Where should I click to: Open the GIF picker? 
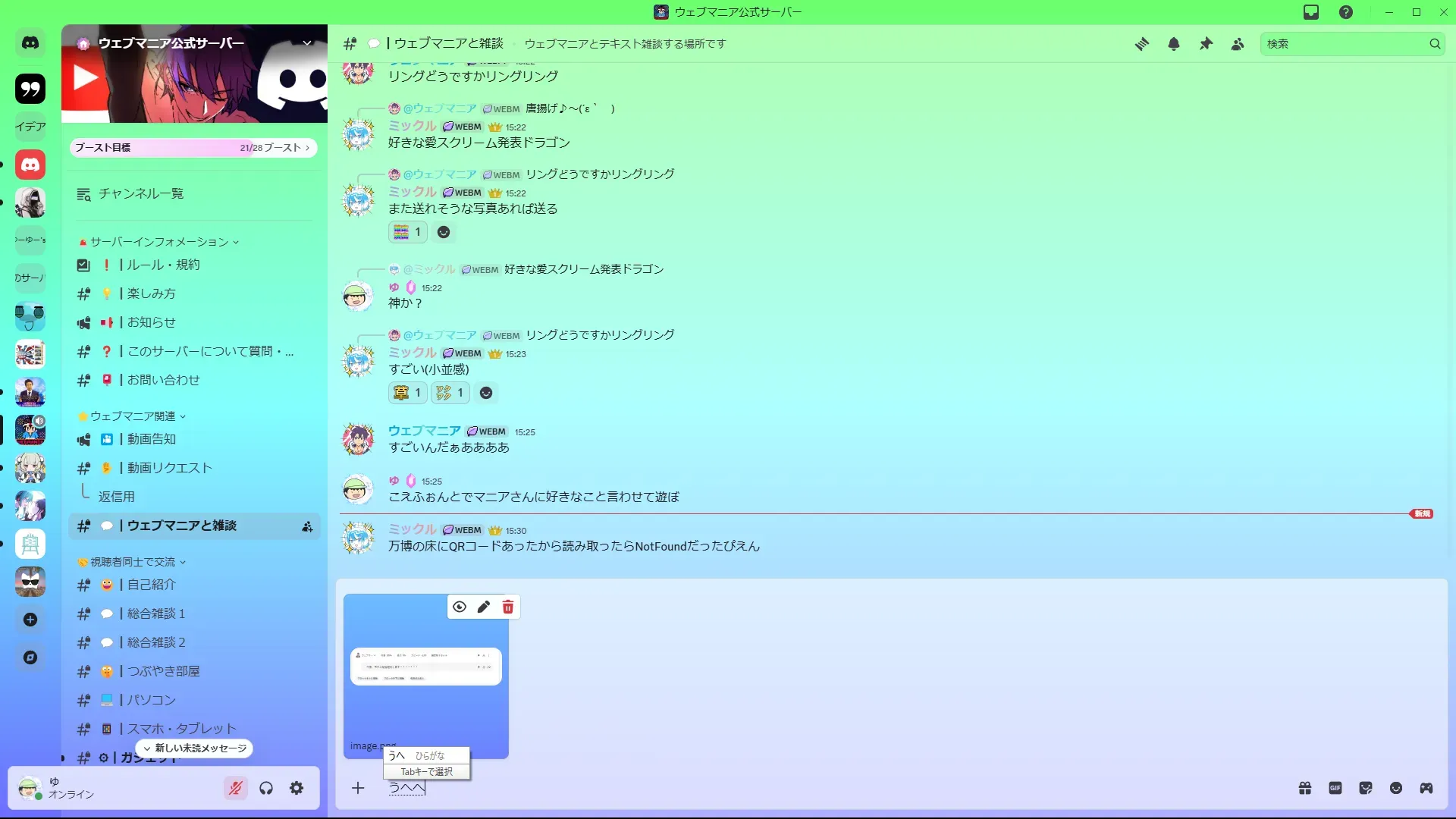pyautogui.click(x=1335, y=788)
